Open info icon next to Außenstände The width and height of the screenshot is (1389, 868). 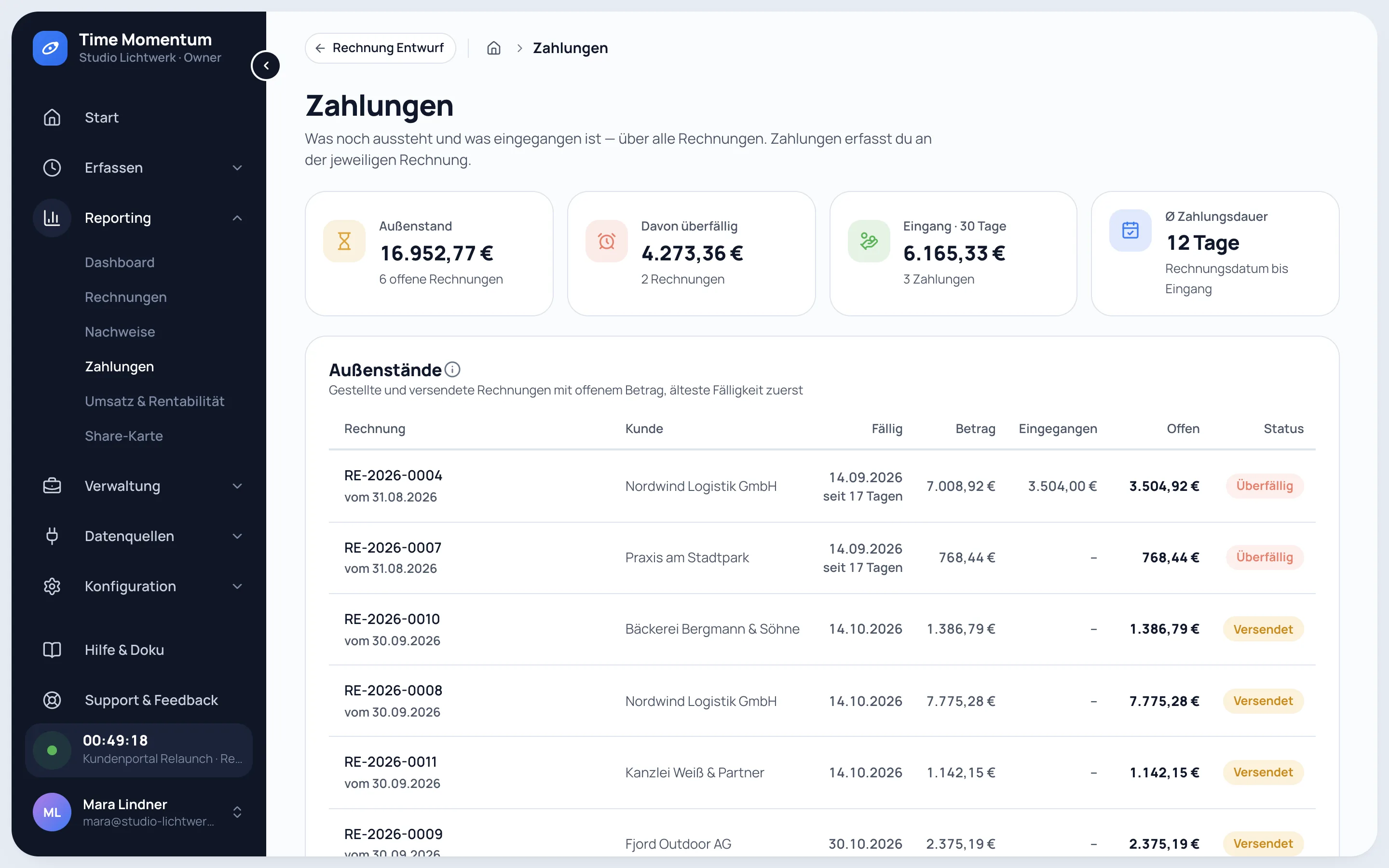[x=452, y=369]
